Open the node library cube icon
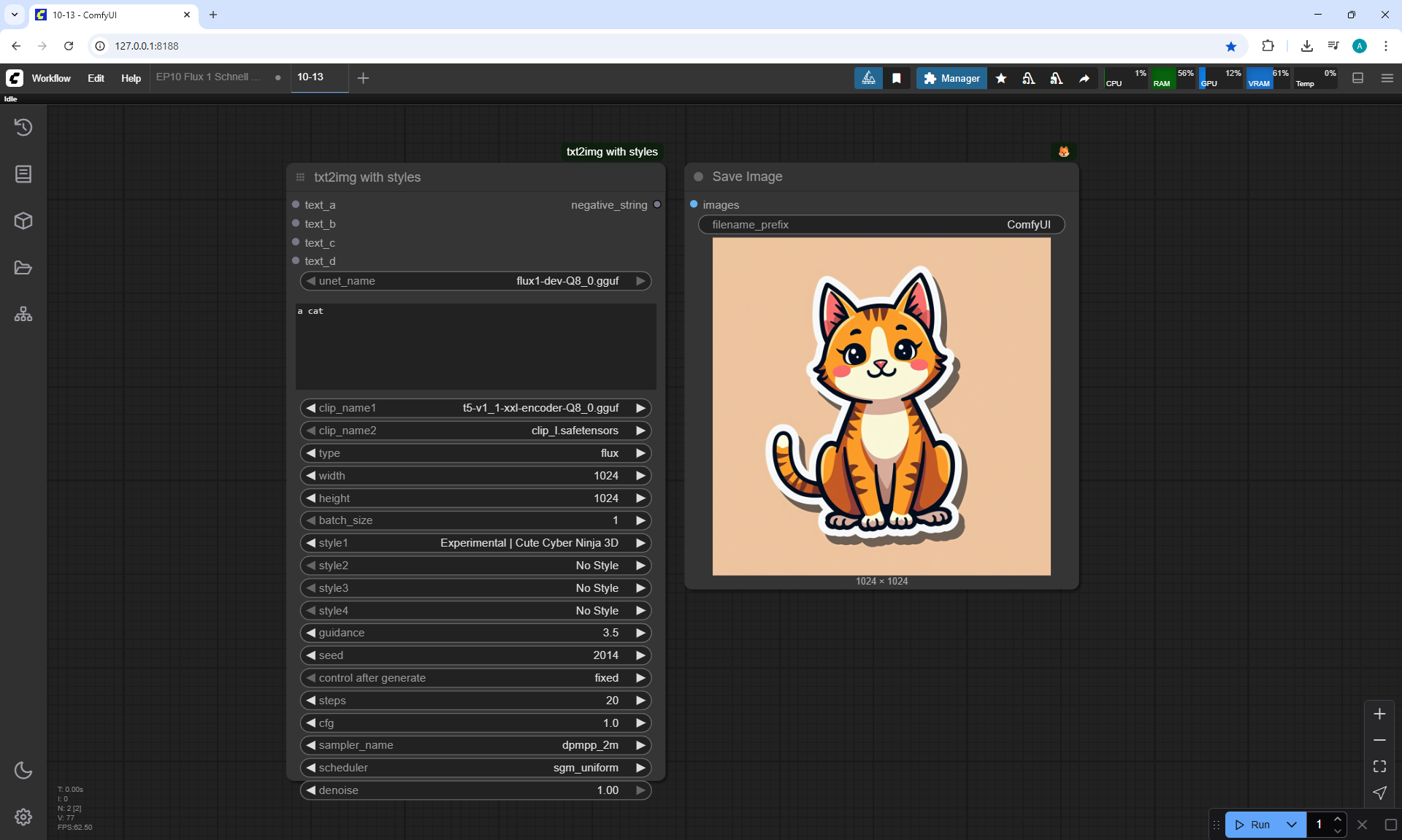This screenshot has height=840, width=1402. [23, 221]
